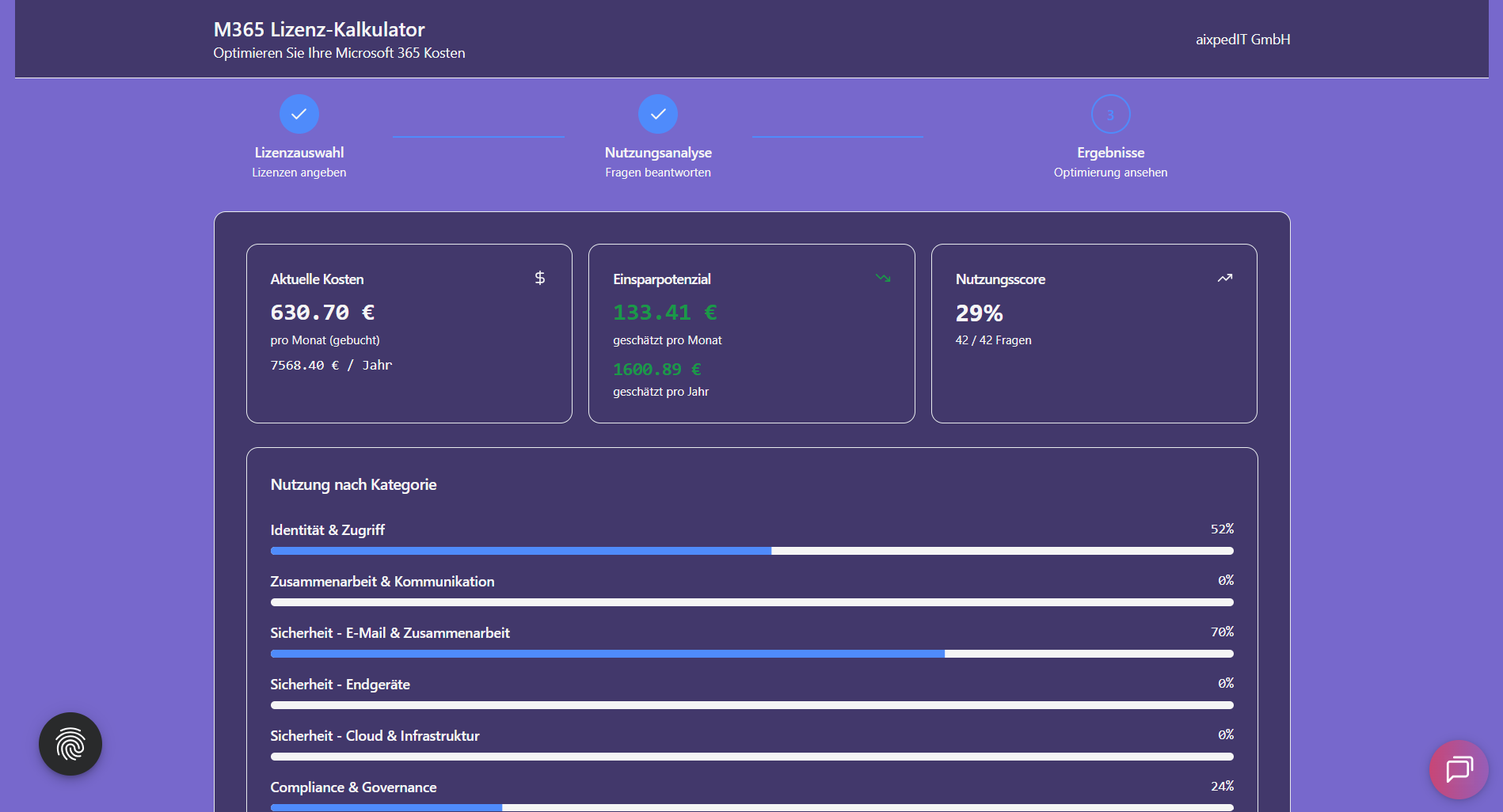1503x812 pixels.
Task: Click the Compliance & Governance progress bar
Action: point(751,807)
